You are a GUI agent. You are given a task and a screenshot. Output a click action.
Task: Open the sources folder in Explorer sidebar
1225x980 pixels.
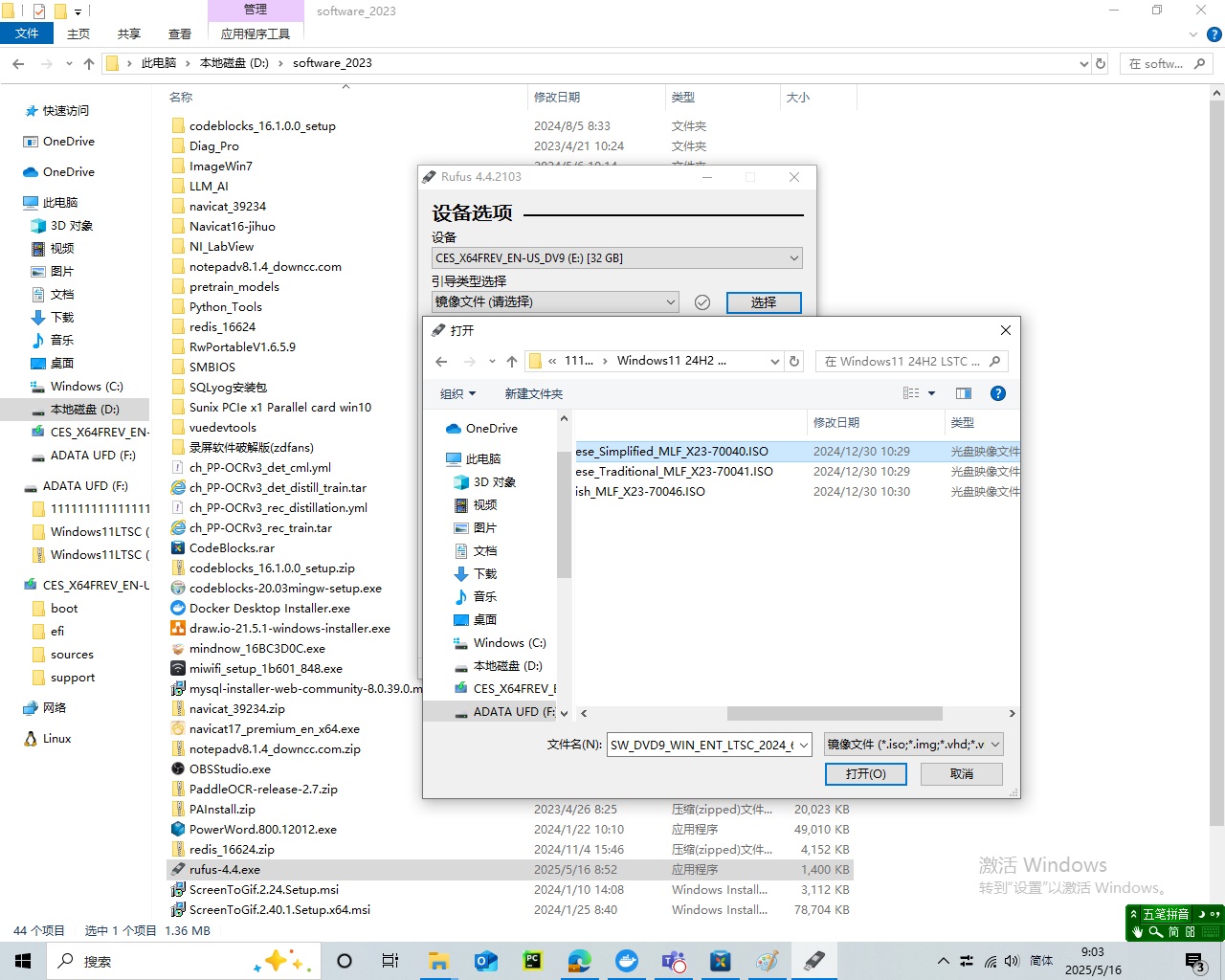click(72, 655)
